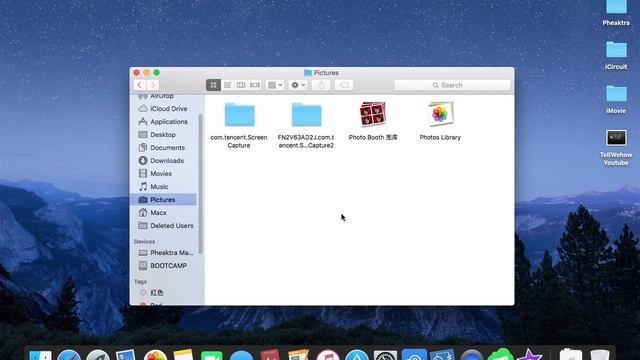Click the Edit Tags toolbar button
This screenshot has height=360, width=640.
coord(344,85)
